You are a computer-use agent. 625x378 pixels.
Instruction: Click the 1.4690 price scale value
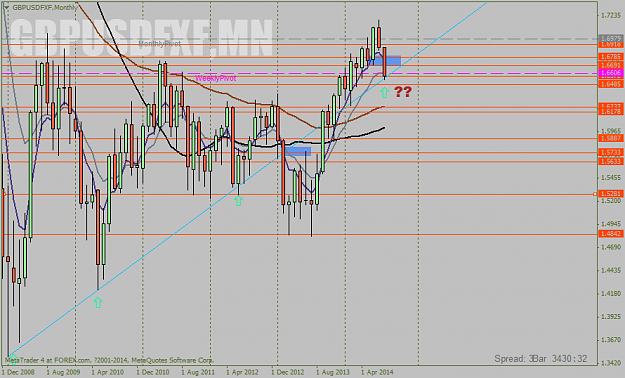(611, 247)
